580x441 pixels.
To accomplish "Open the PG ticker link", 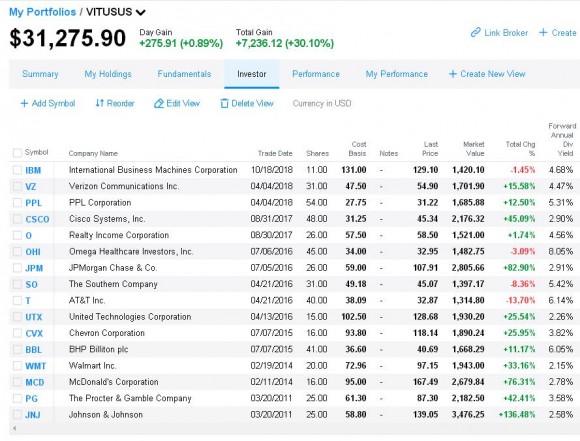I will pyautogui.click(x=31, y=398).
